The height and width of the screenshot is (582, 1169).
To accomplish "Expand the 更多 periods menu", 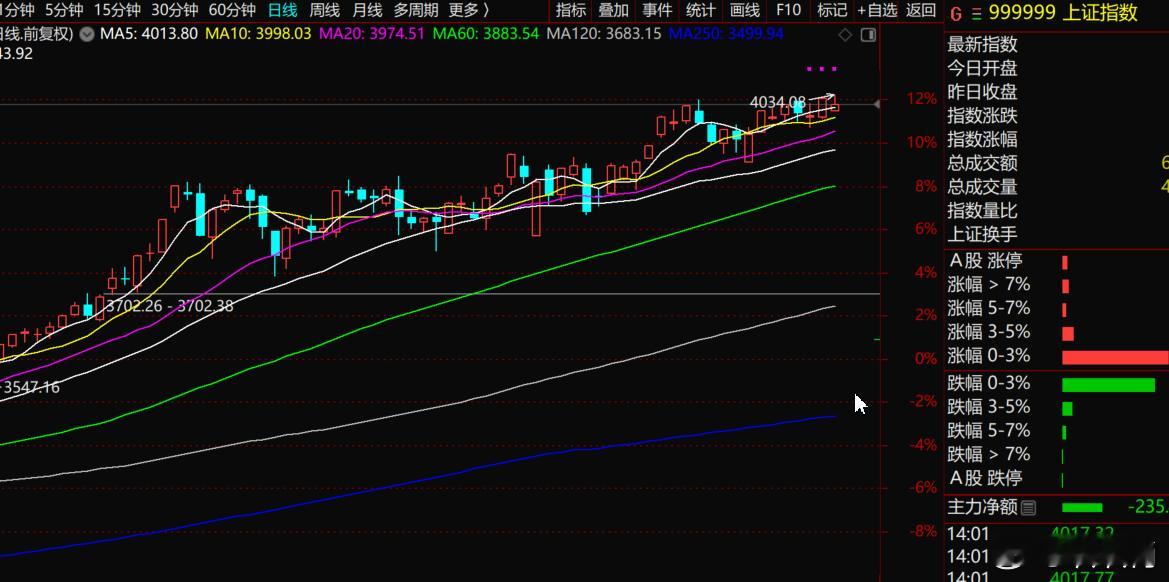I will [x=470, y=10].
